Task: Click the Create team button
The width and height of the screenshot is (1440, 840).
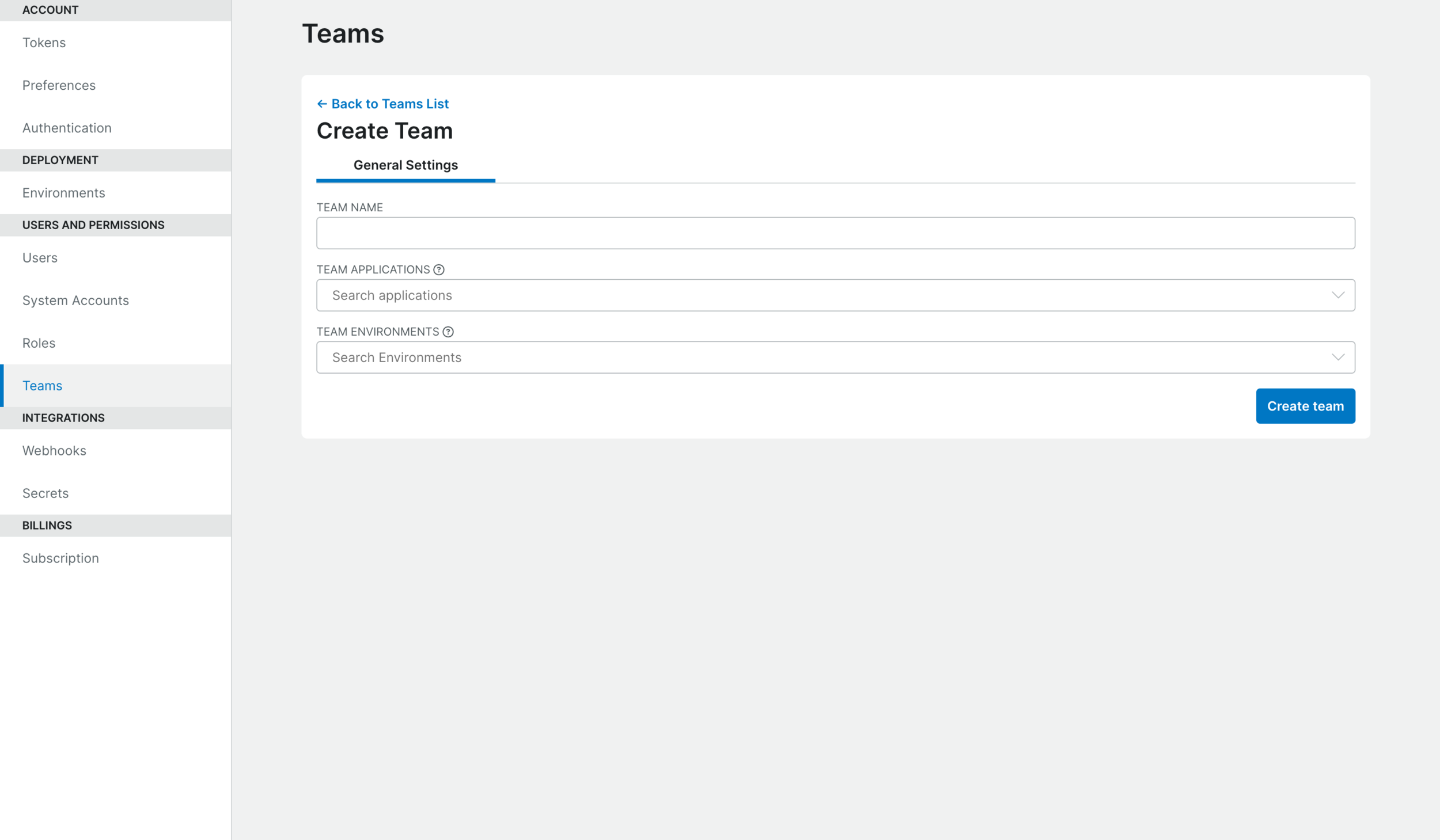Action: point(1305,406)
